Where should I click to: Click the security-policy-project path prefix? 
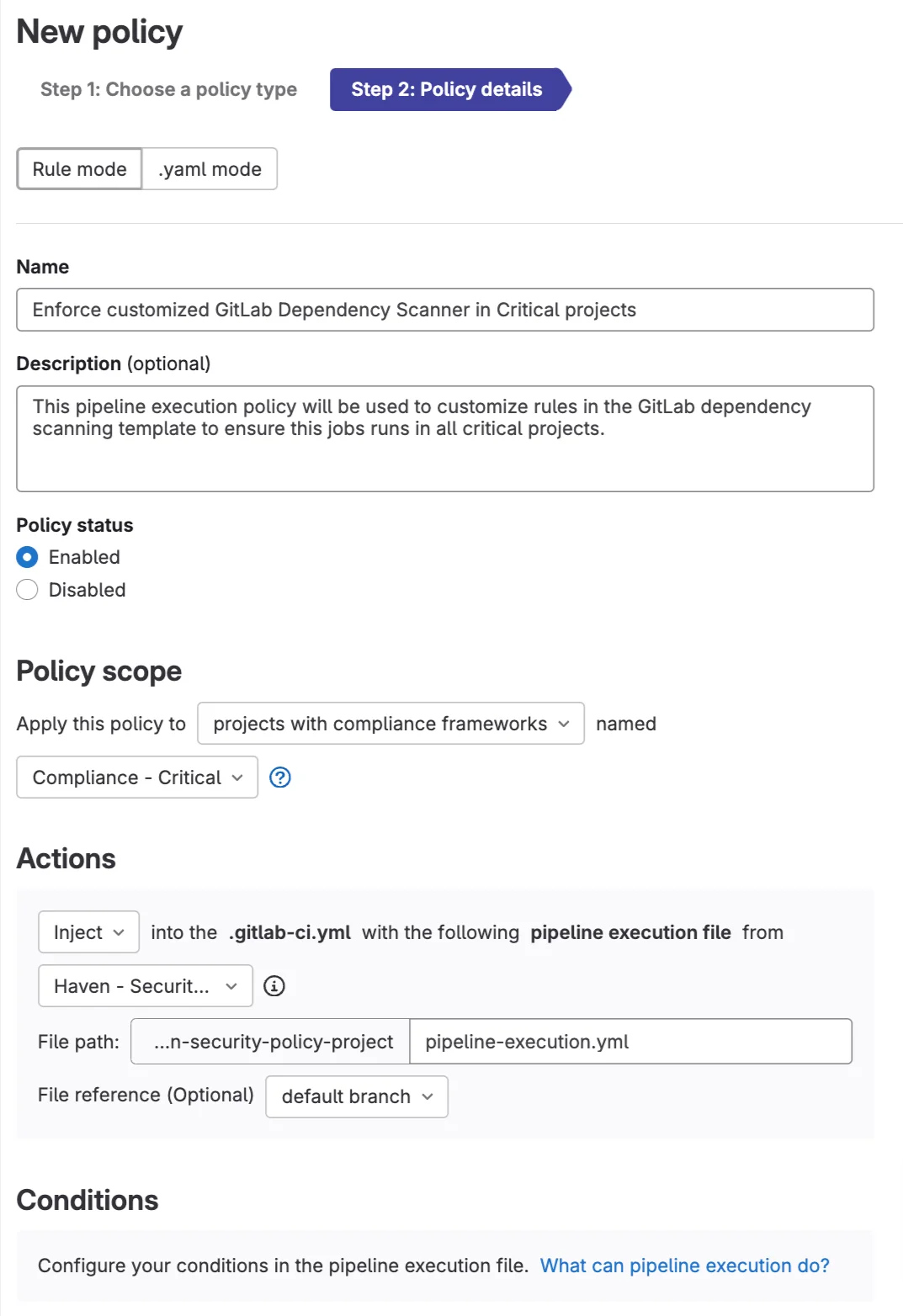[271, 1042]
